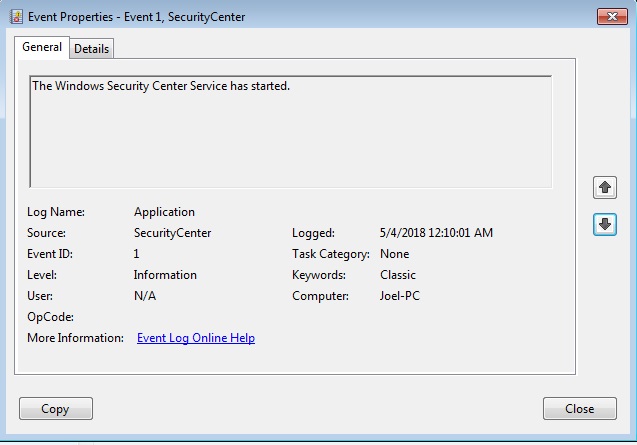Click the Event Properties title bar icon
Viewport: 637px width, 445px height.
point(16,17)
